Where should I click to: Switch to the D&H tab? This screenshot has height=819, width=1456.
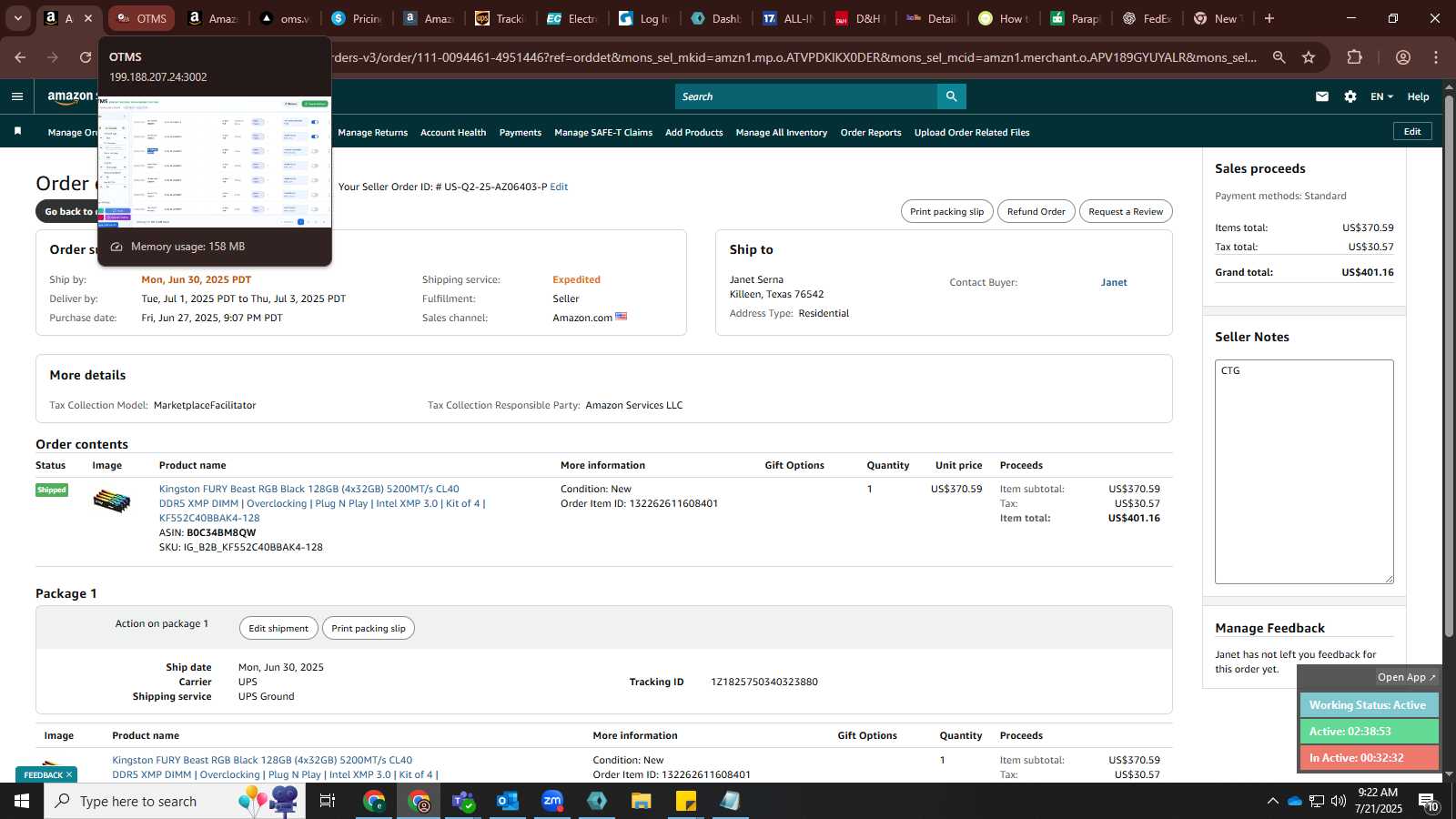(861, 18)
